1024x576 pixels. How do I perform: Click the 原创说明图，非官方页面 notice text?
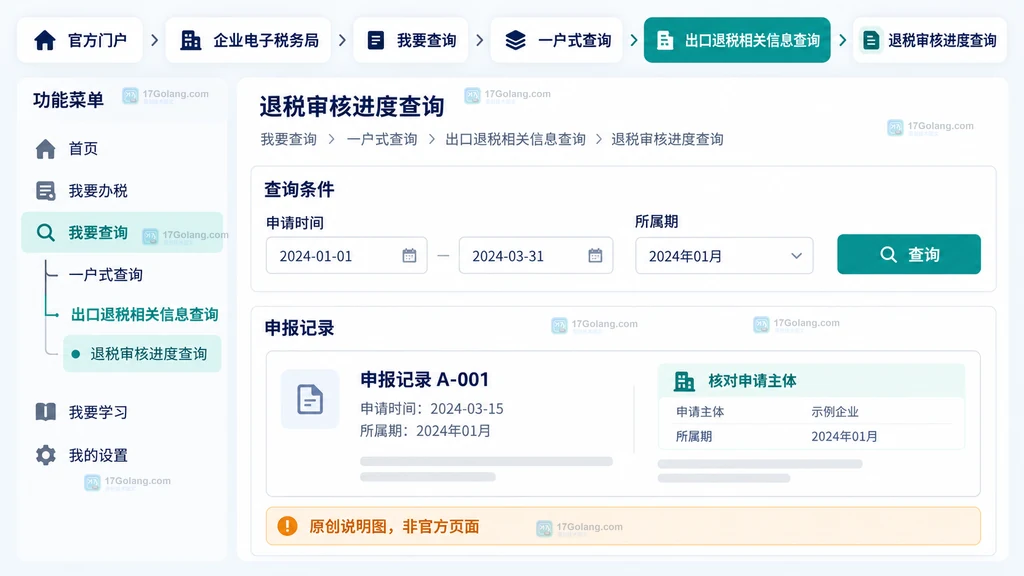pos(394,526)
